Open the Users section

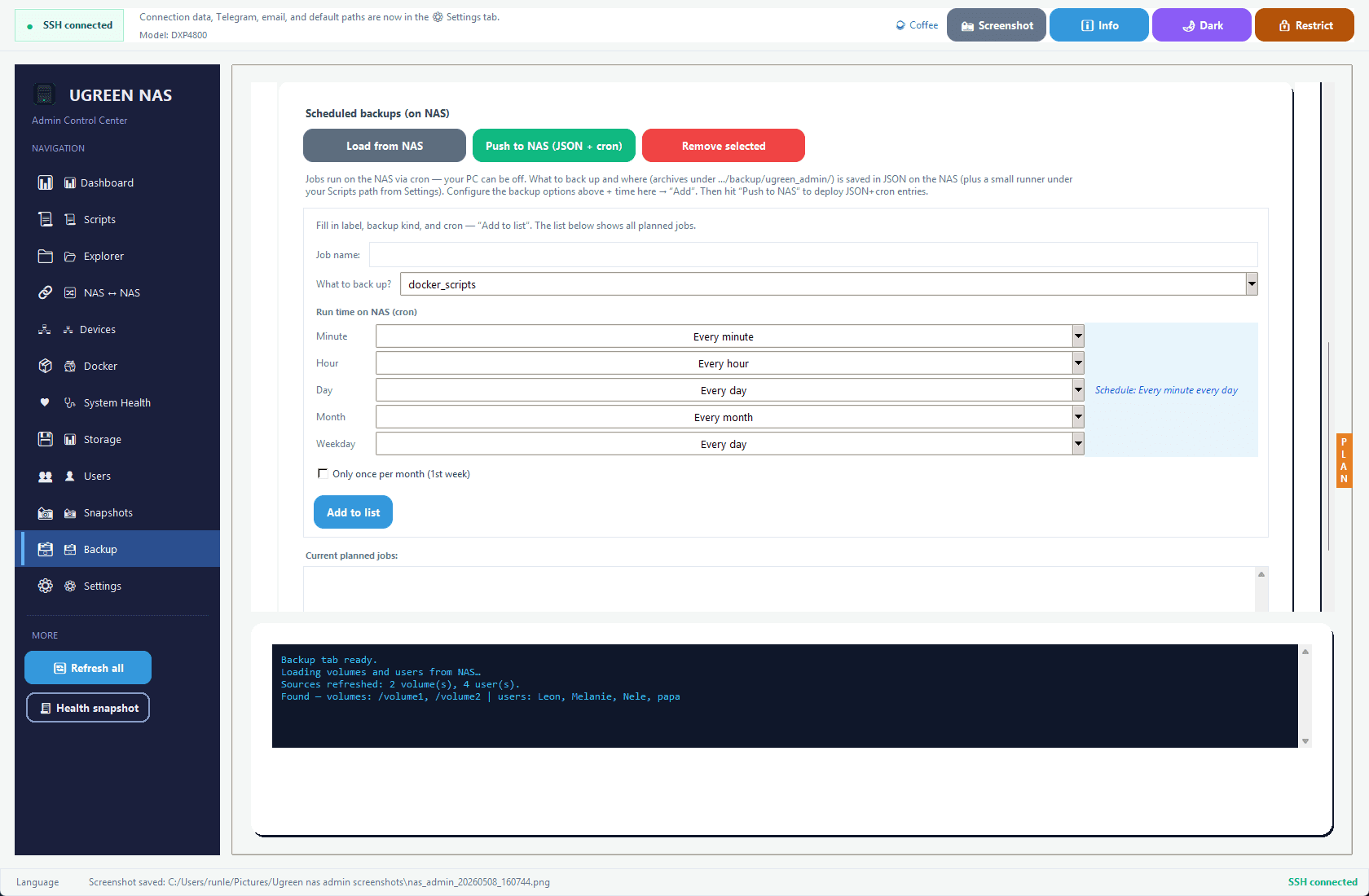click(x=117, y=476)
